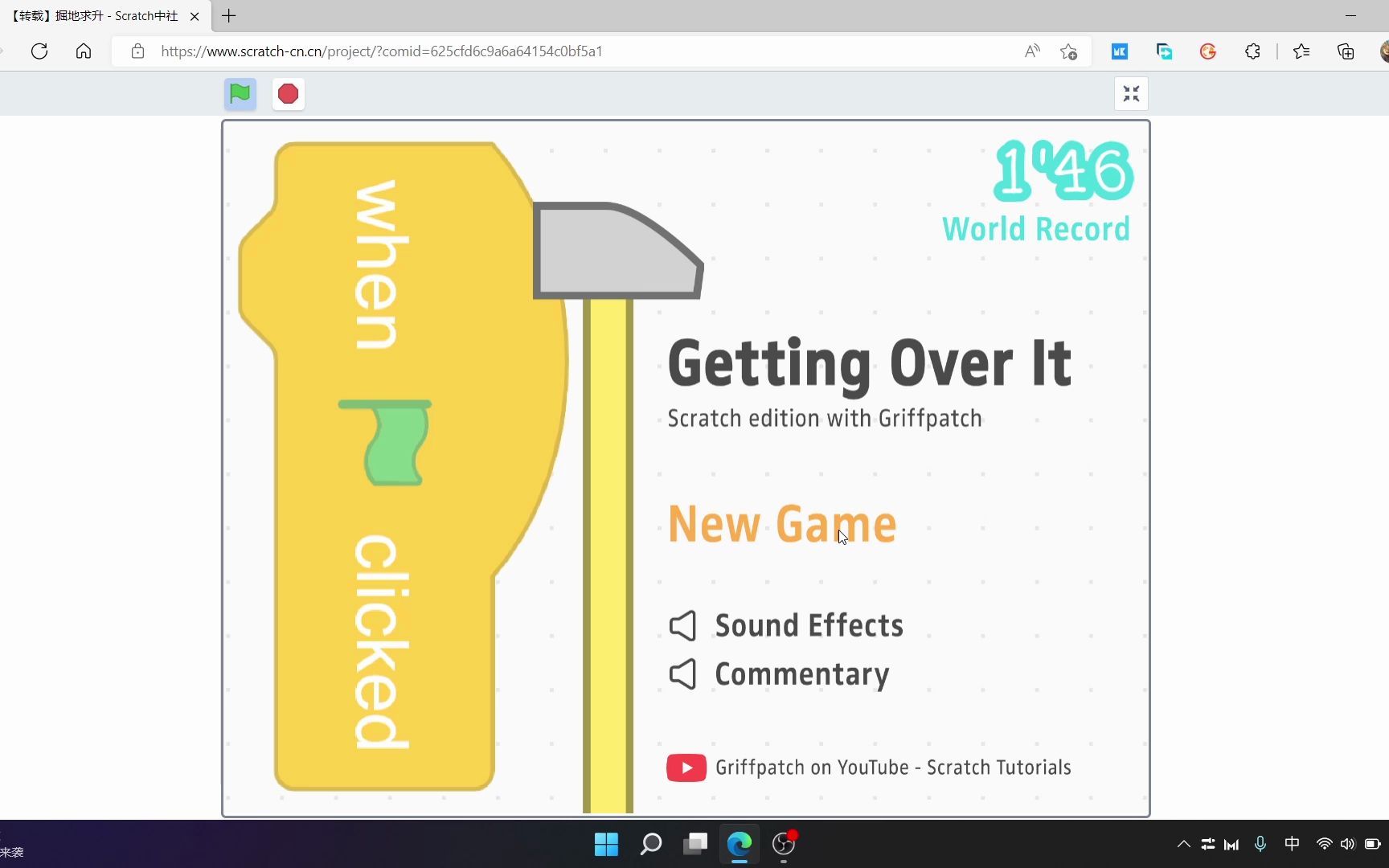Go to browser home page
The height and width of the screenshot is (868, 1389).
tap(84, 51)
